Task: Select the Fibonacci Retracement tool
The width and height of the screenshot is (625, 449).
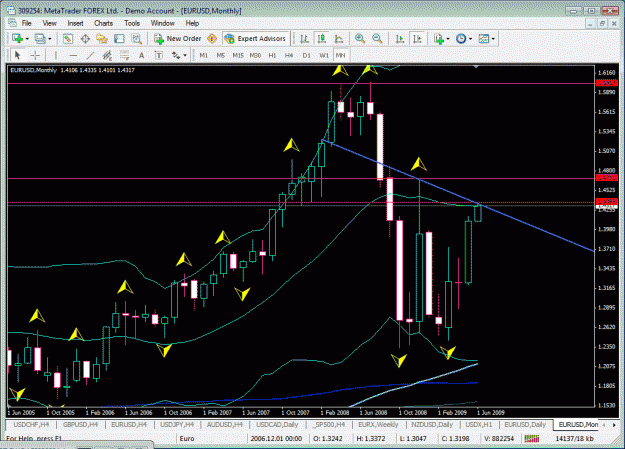Action: (x=124, y=55)
